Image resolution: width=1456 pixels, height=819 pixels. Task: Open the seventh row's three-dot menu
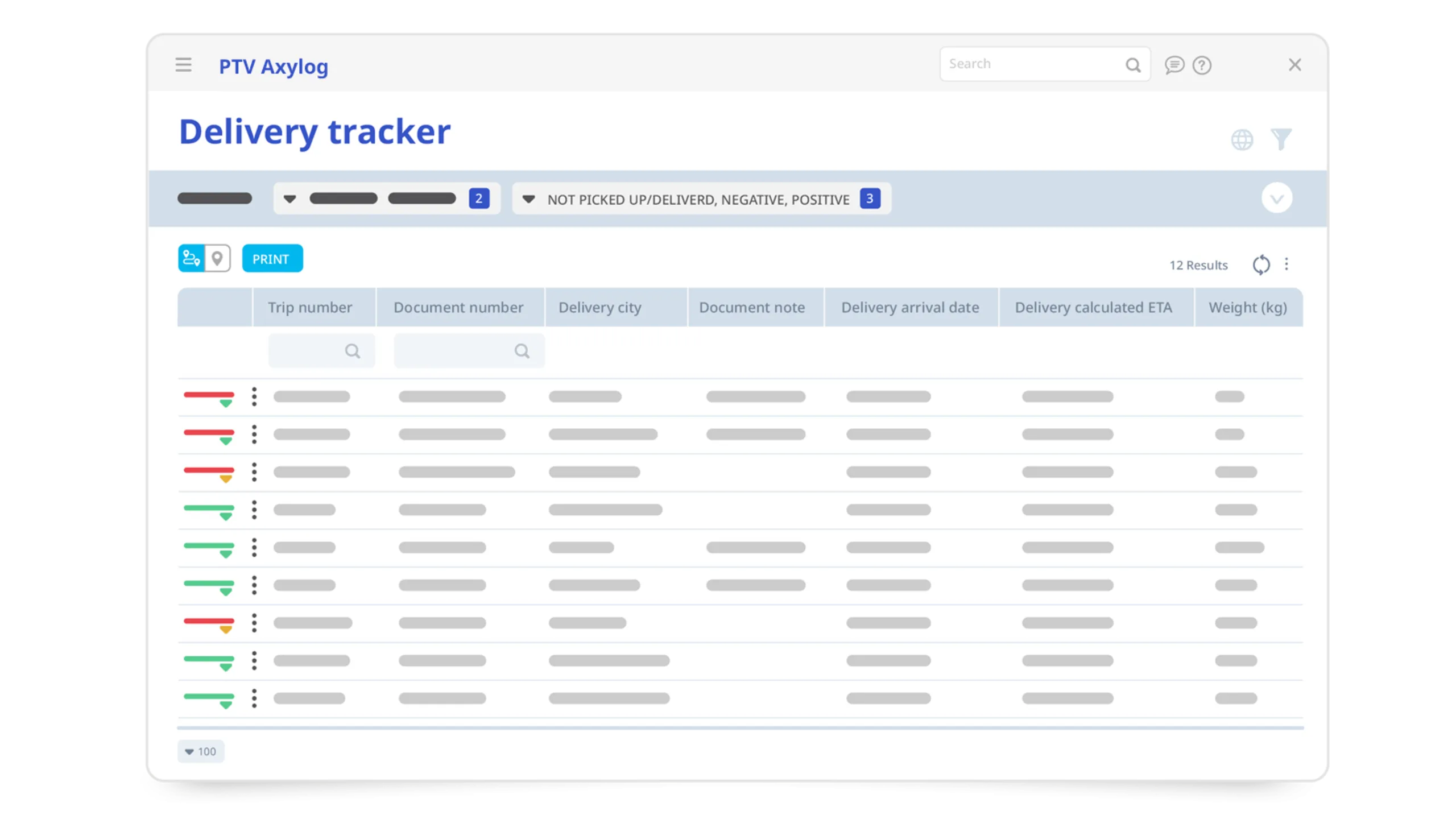254,623
